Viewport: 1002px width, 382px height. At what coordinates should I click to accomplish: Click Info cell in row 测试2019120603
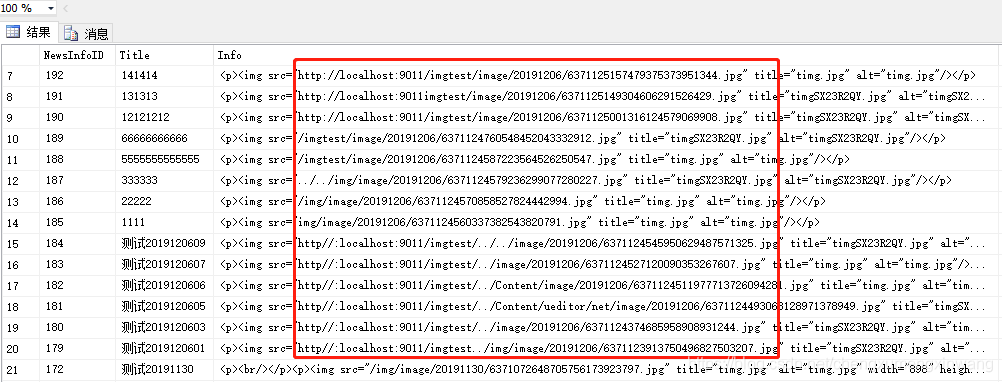pyautogui.click(x=607, y=328)
